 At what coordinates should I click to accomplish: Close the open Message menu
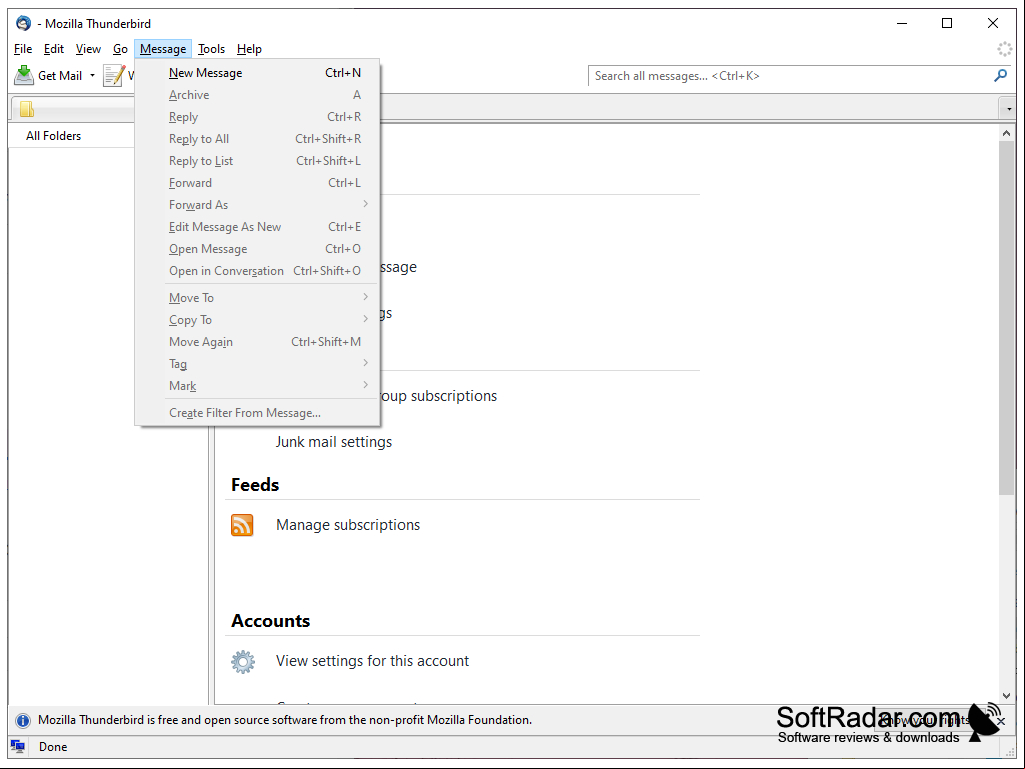coord(163,49)
